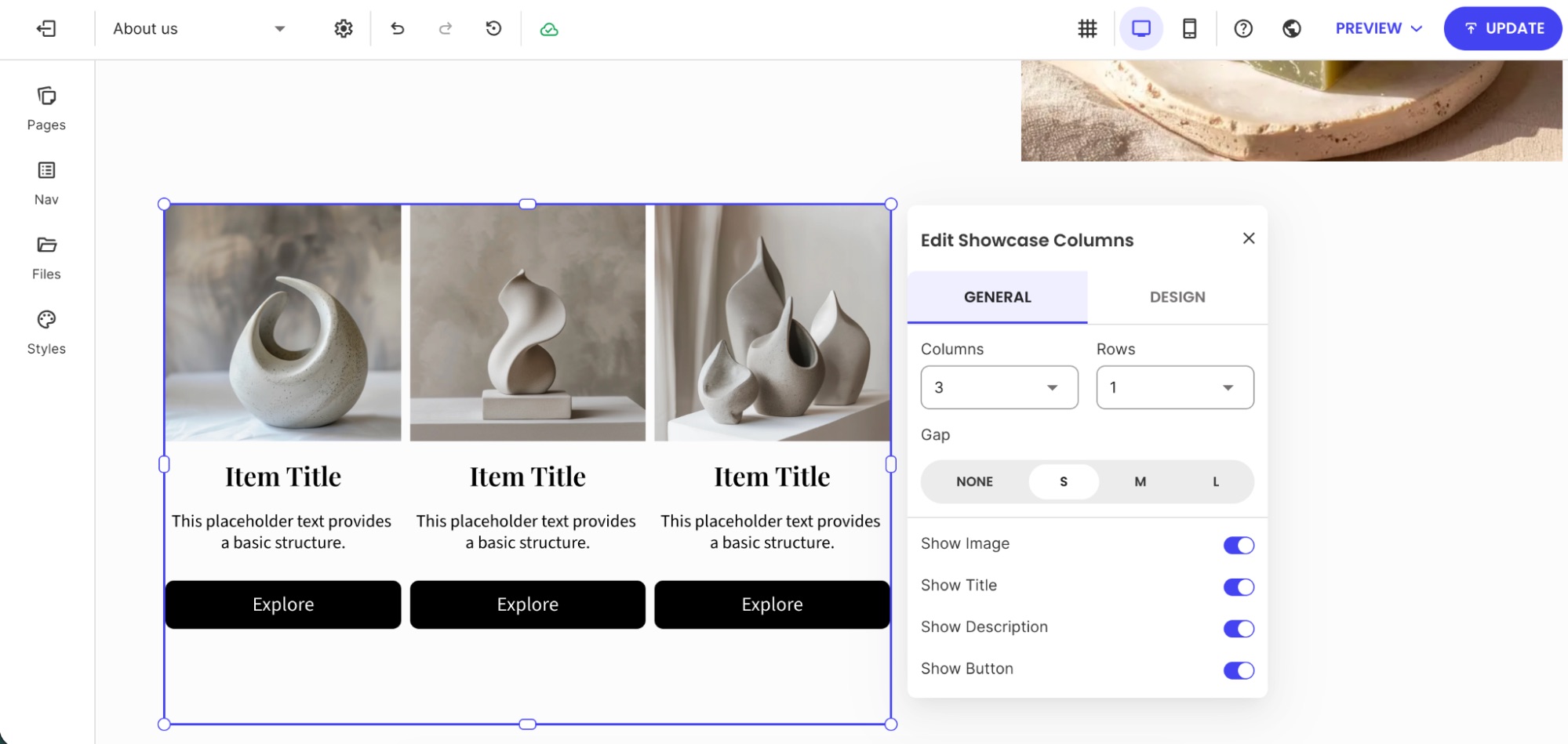Set gap to S
The width and height of the screenshot is (1568, 744).
[1064, 481]
